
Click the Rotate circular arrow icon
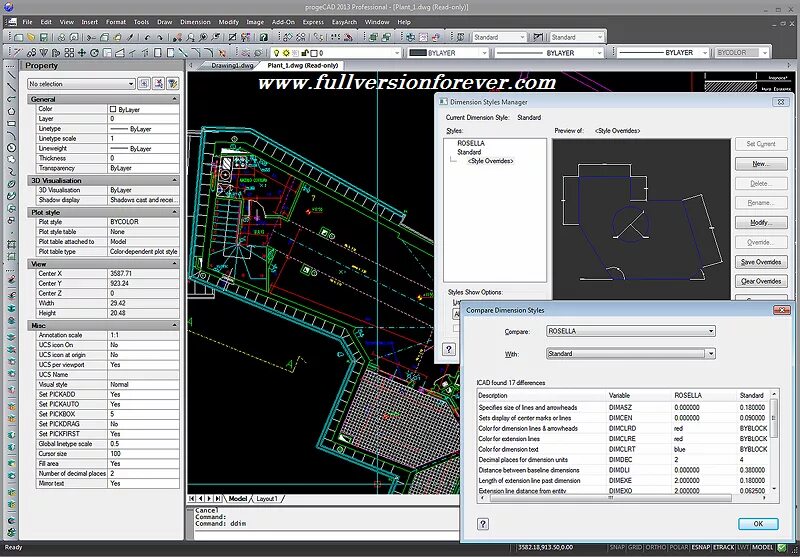coord(94,53)
